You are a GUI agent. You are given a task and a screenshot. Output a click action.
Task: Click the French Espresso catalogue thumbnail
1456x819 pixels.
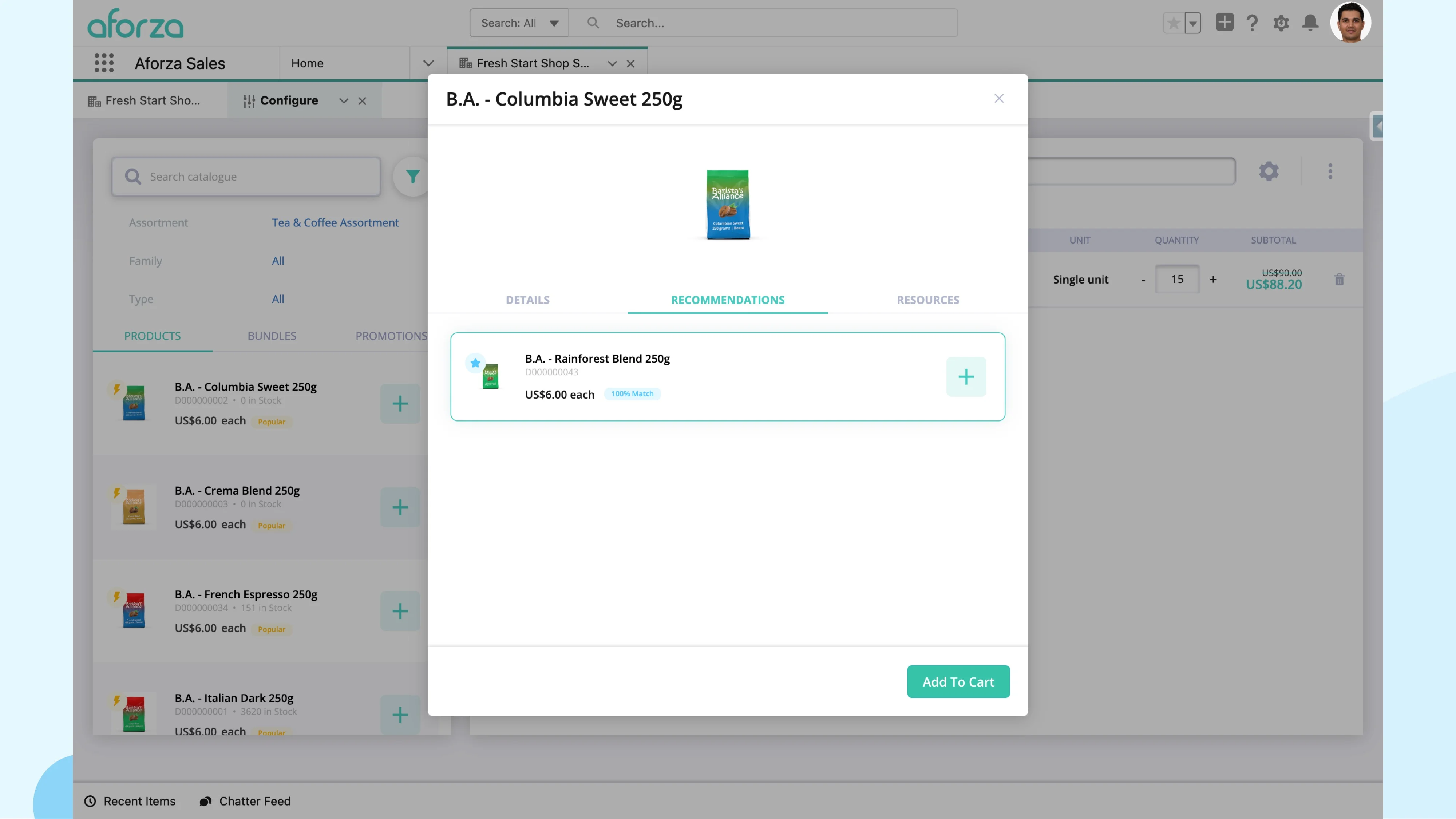[134, 610]
